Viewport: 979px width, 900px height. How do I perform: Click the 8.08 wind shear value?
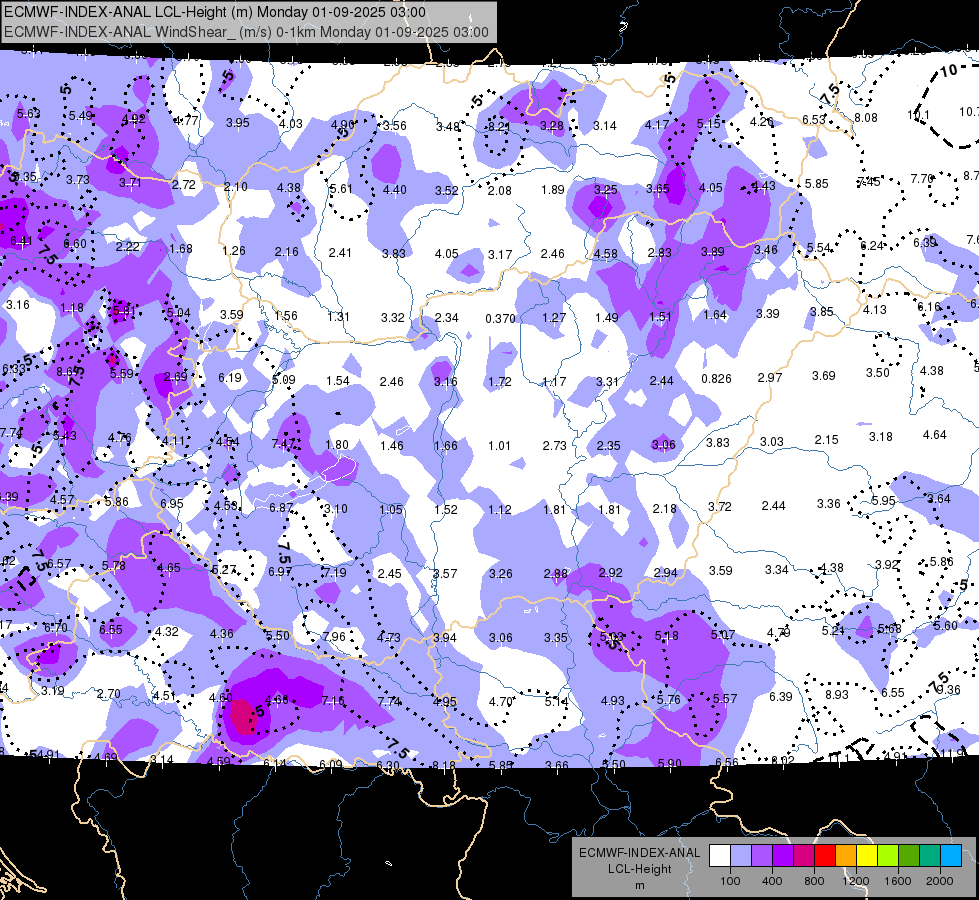pyautogui.click(x=865, y=118)
